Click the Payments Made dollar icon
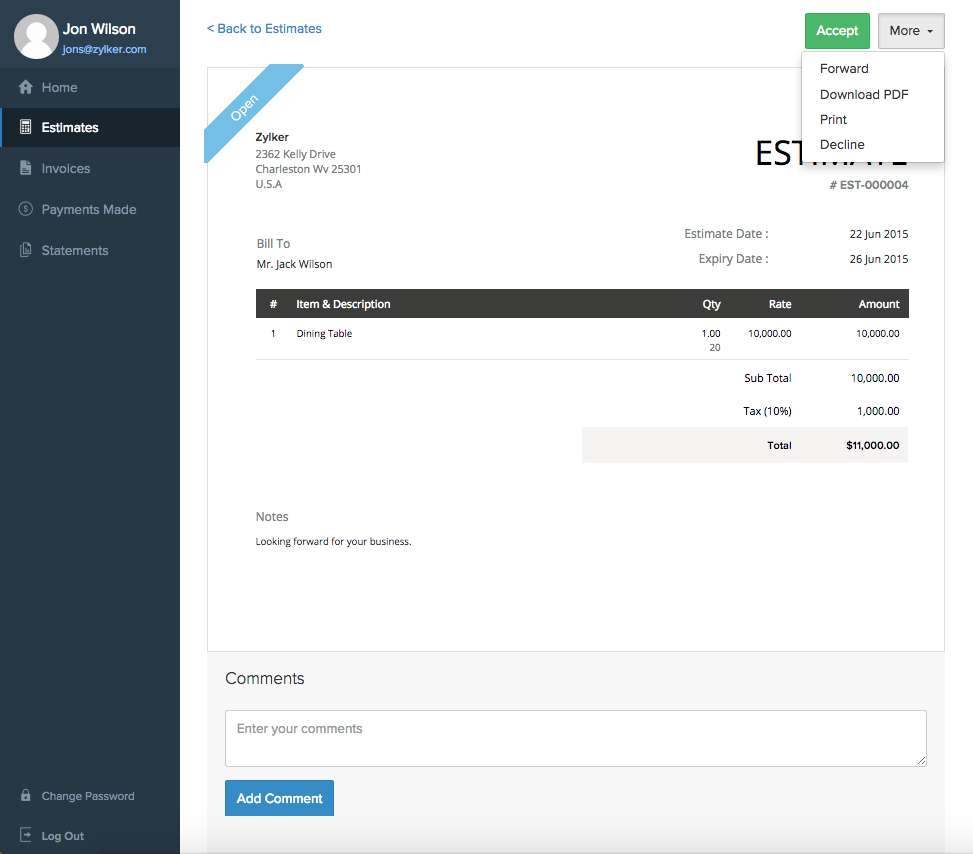The height and width of the screenshot is (854, 973). click(26, 210)
